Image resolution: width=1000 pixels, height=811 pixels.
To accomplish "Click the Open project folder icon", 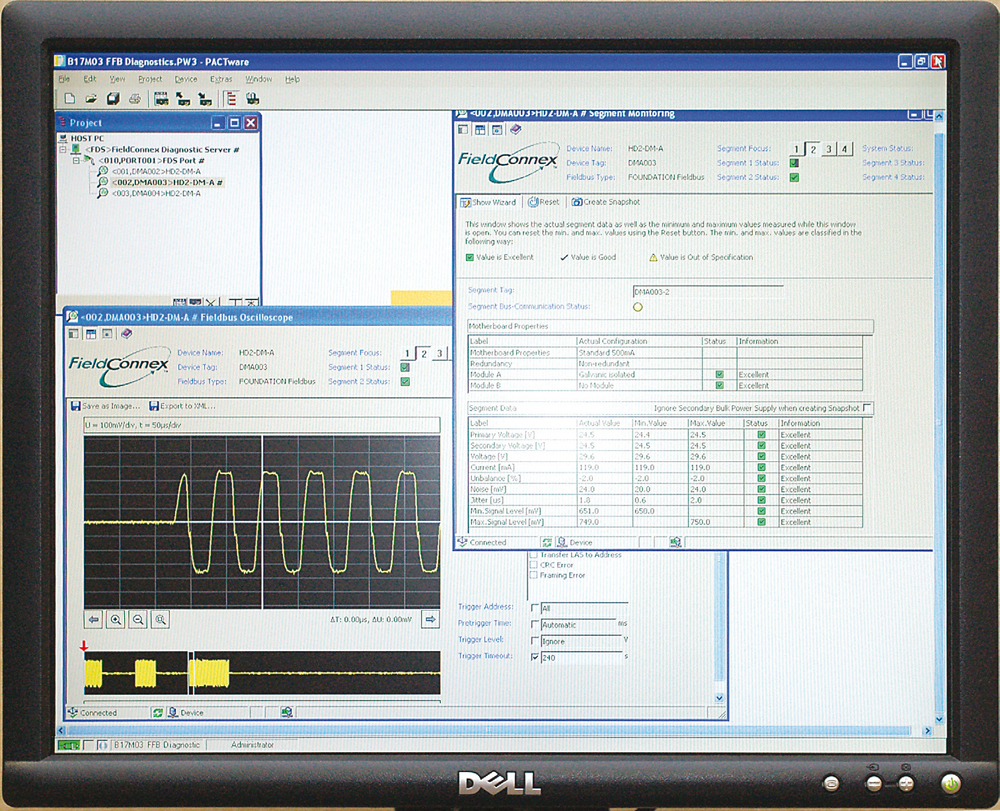I will click(91, 99).
